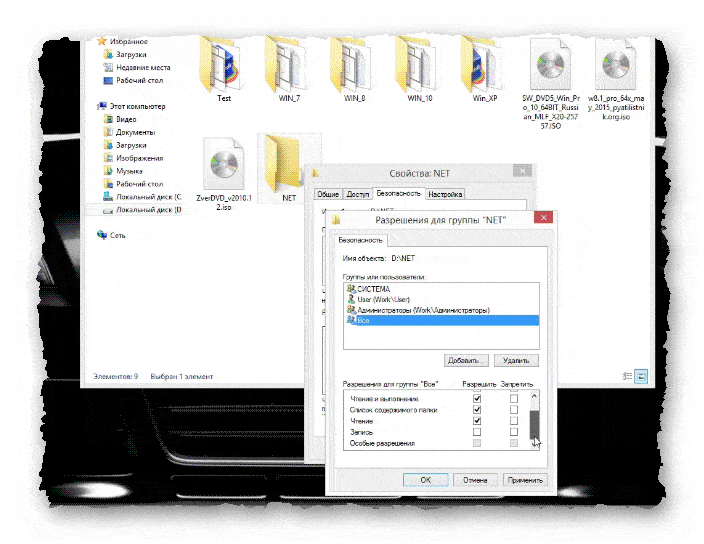The height and width of the screenshot is (544, 704).
Task: Open the Test folder icon
Action: point(222,64)
